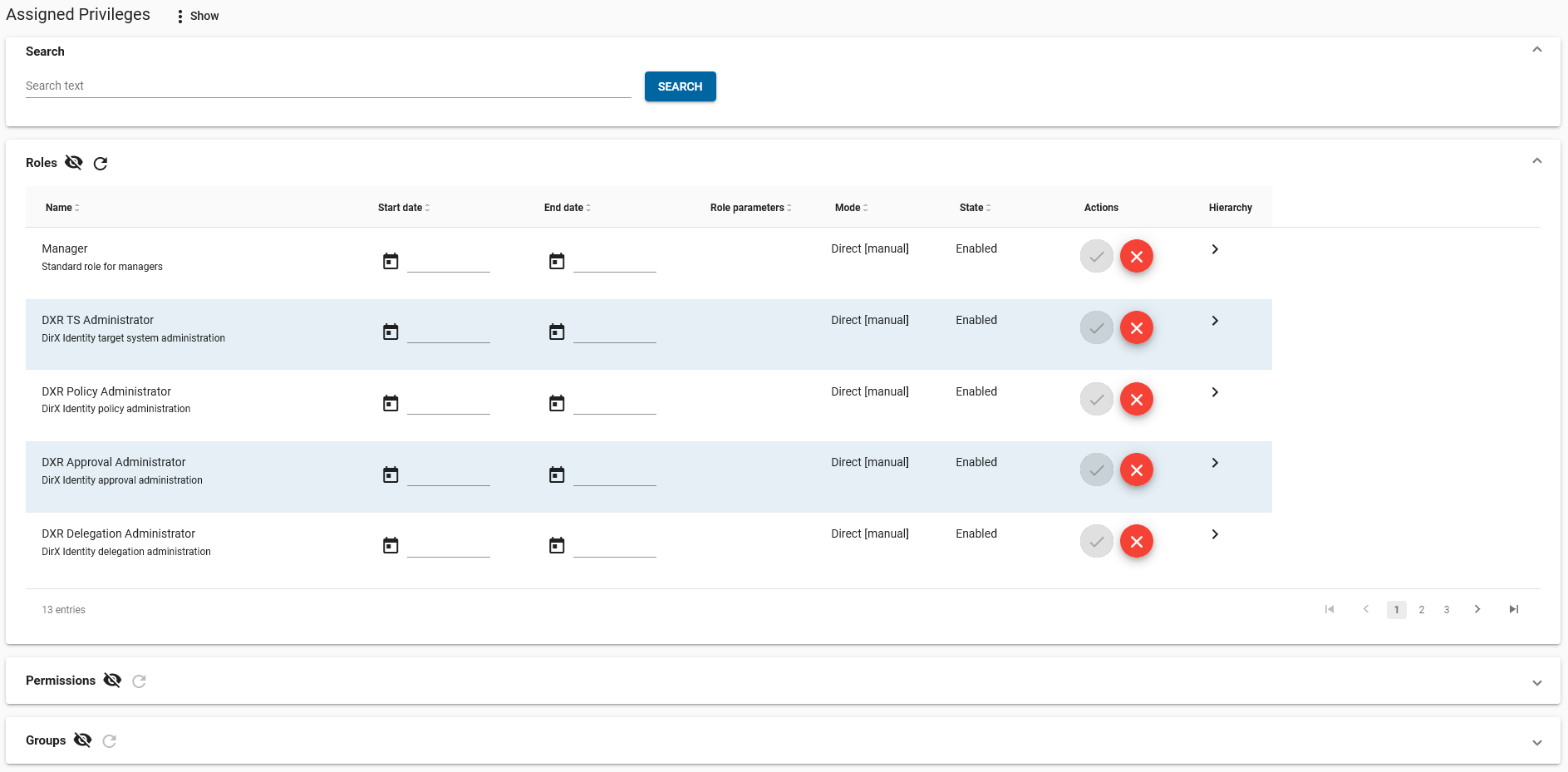Refresh the Roles list
1568x772 pixels.
click(101, 164)
